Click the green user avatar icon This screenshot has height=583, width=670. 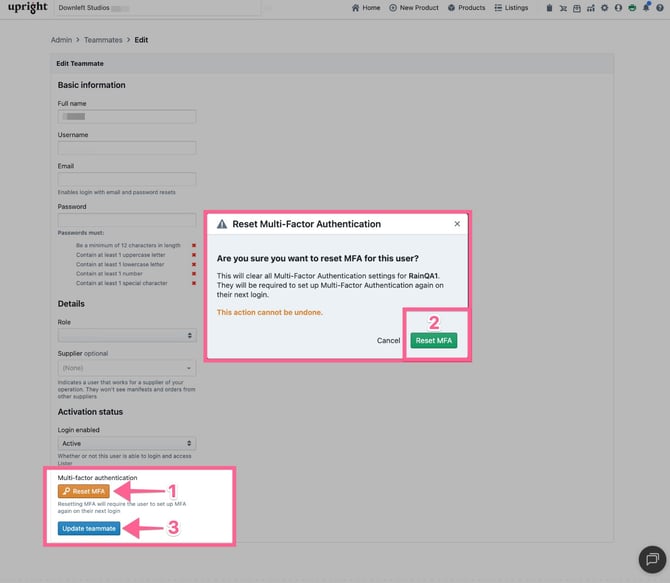point(632,8)
